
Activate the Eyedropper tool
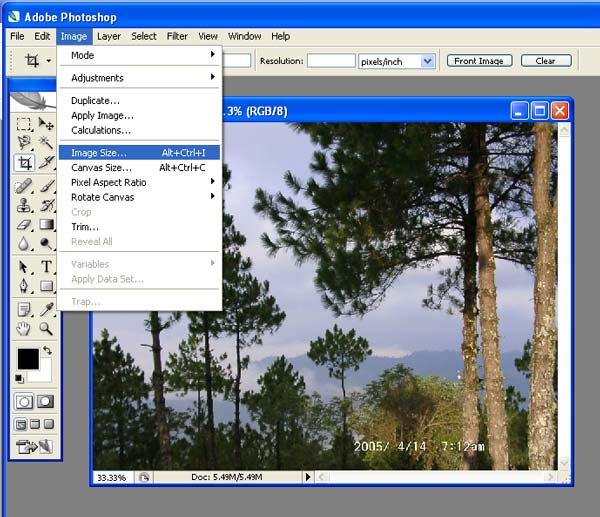click(46, 309)
